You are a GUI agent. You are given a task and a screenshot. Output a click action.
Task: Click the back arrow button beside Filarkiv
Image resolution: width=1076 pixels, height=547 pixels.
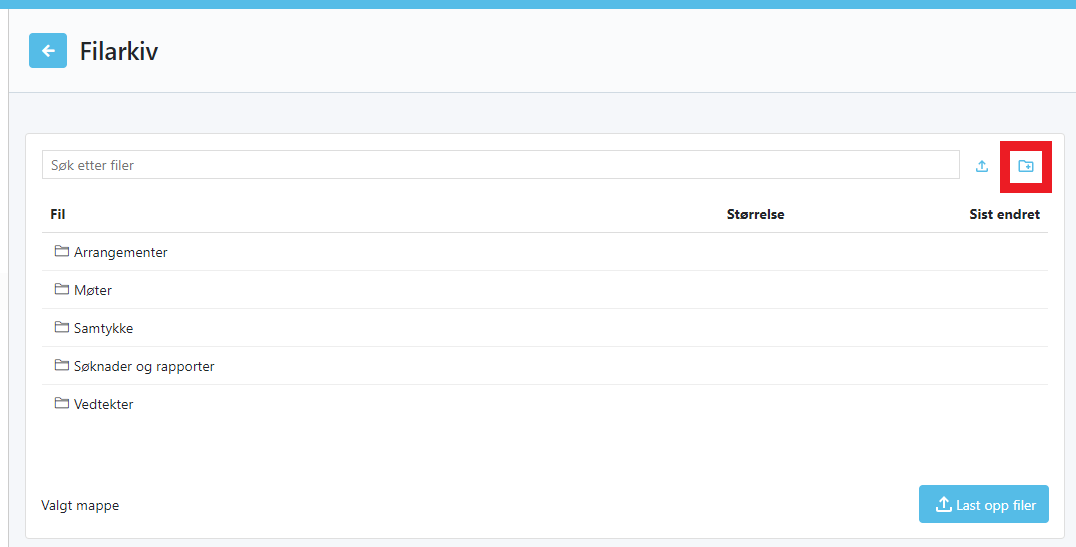(48, 51)
